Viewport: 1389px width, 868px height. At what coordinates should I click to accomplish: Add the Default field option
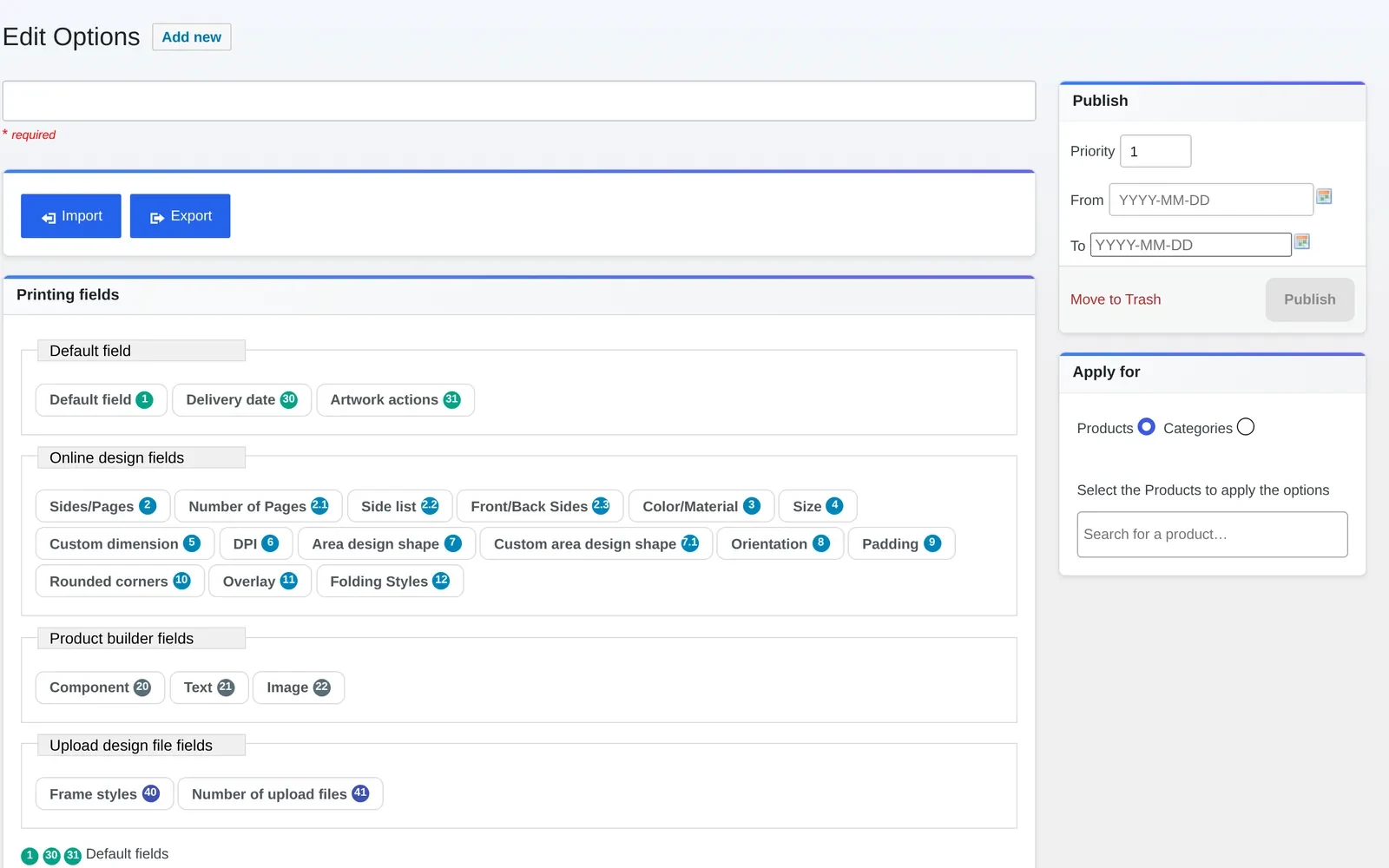(101, 400)
